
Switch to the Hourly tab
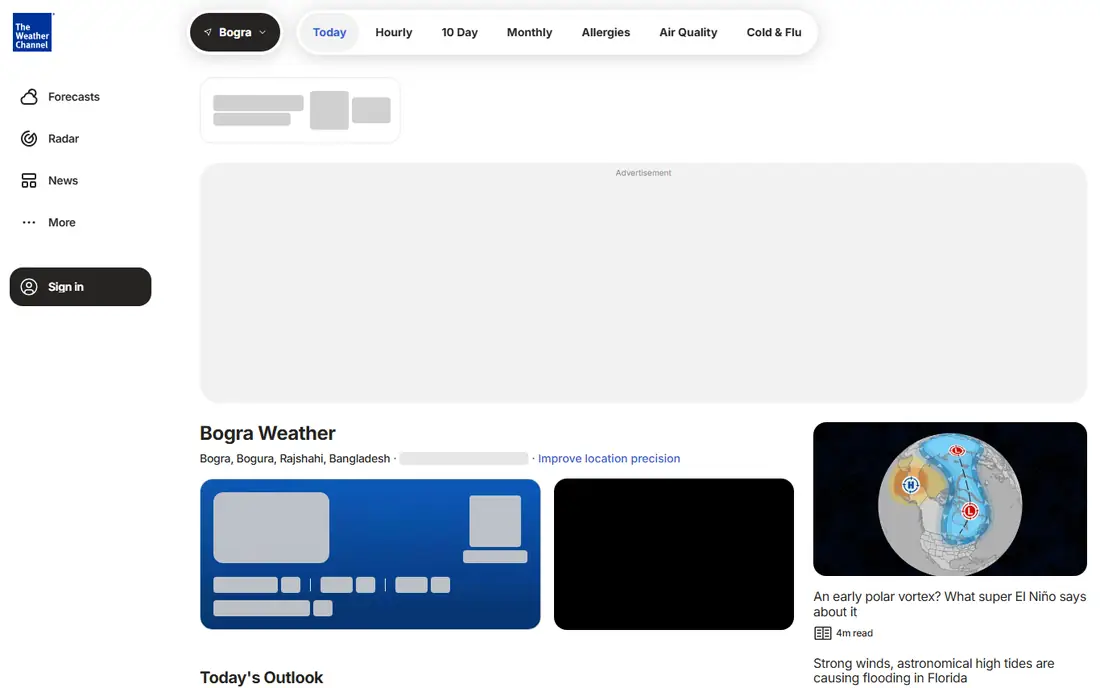pos(394,32)
